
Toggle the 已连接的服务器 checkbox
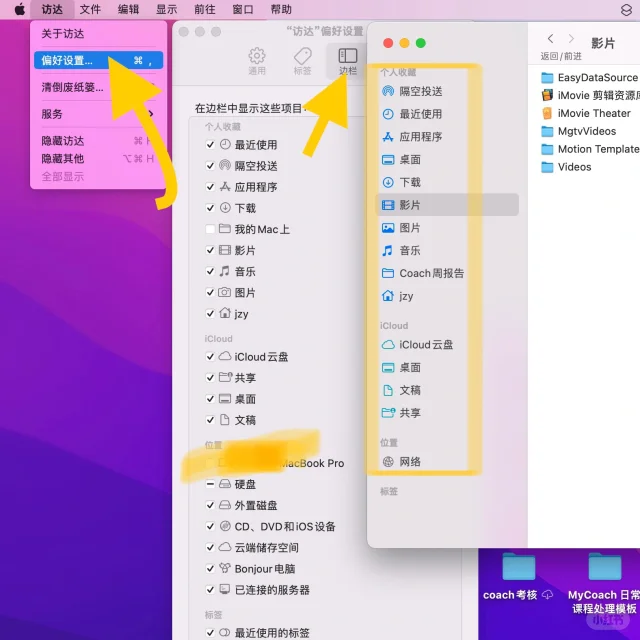click(210, 590)
